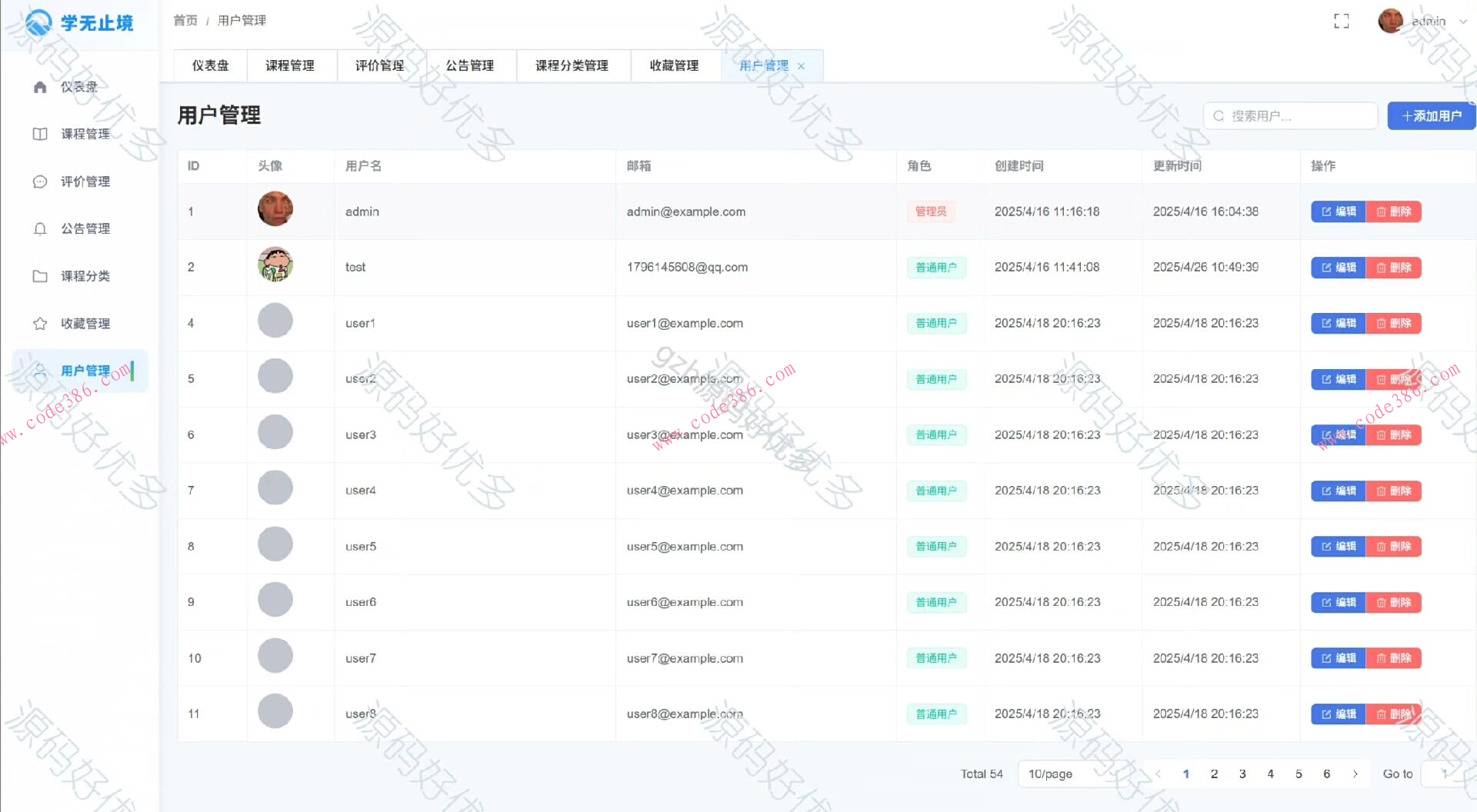1477x812 pixels.
Task: Click the test user avatar thumbnail
Action: click(275, 265)
